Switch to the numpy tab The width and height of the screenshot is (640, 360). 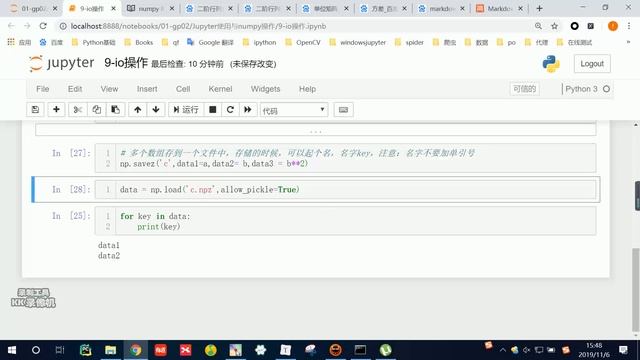(x=149, y=9)
